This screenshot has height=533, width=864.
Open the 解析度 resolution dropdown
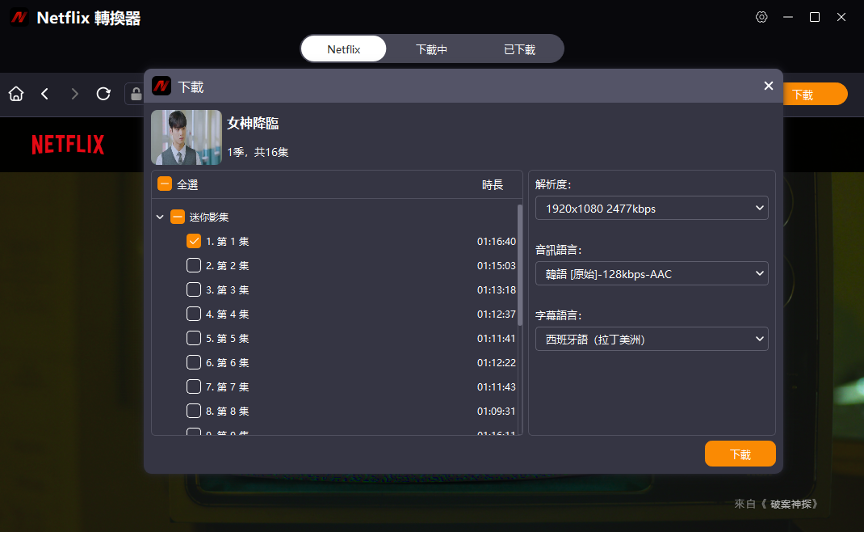pyautogui.click(x=651, y=208)
